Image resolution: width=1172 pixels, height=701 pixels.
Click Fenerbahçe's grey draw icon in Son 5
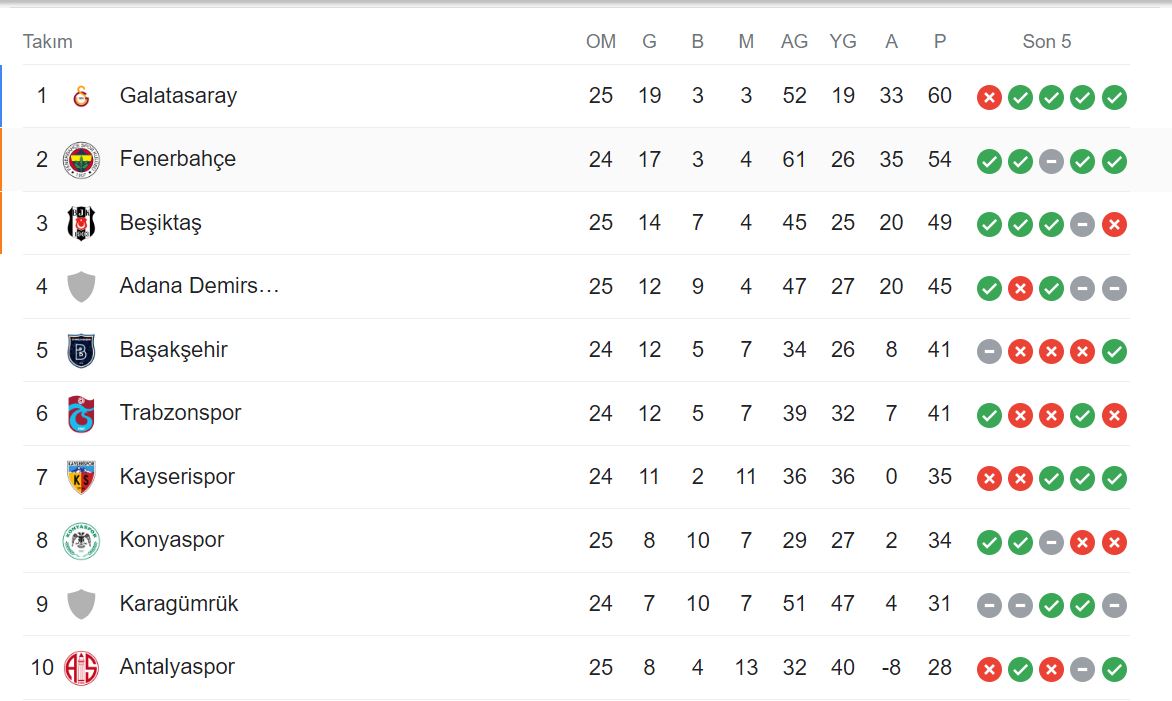(1051, 161)
